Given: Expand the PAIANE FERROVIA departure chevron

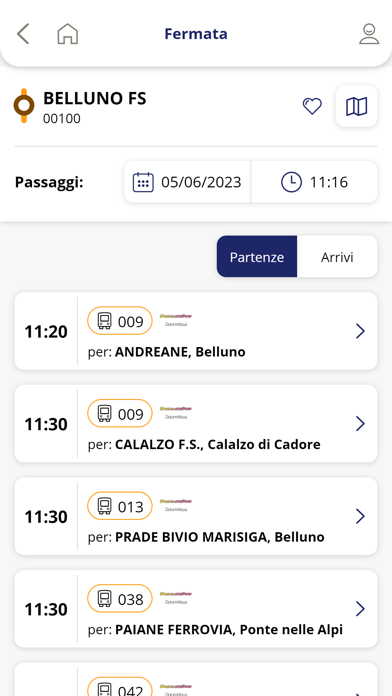Looking at the screenshot, I should pyautogui.click(x=360, y=609).
